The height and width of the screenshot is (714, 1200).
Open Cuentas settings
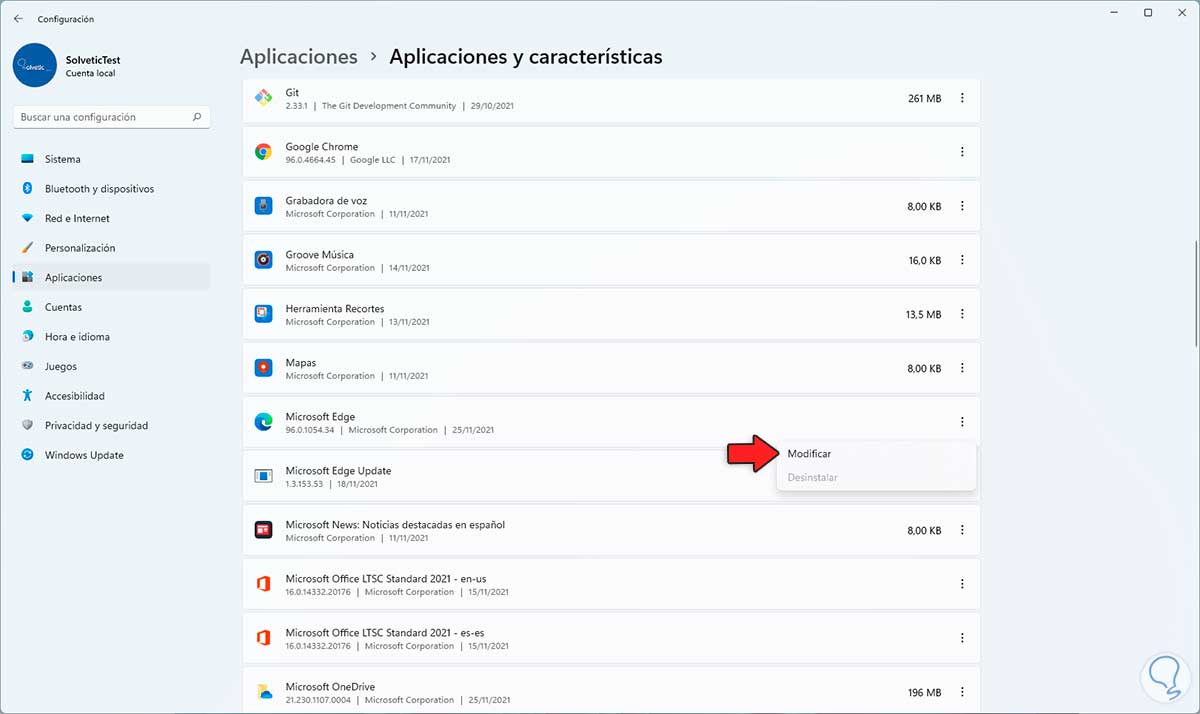[x=111, y=307]
